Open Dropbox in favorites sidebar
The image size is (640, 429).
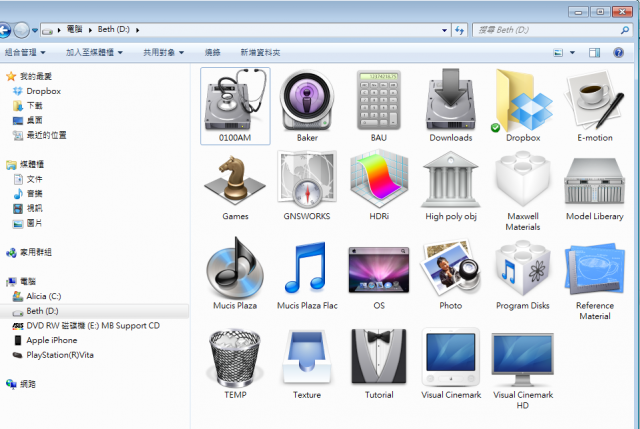pyautogui.click(x=37, y=91)
